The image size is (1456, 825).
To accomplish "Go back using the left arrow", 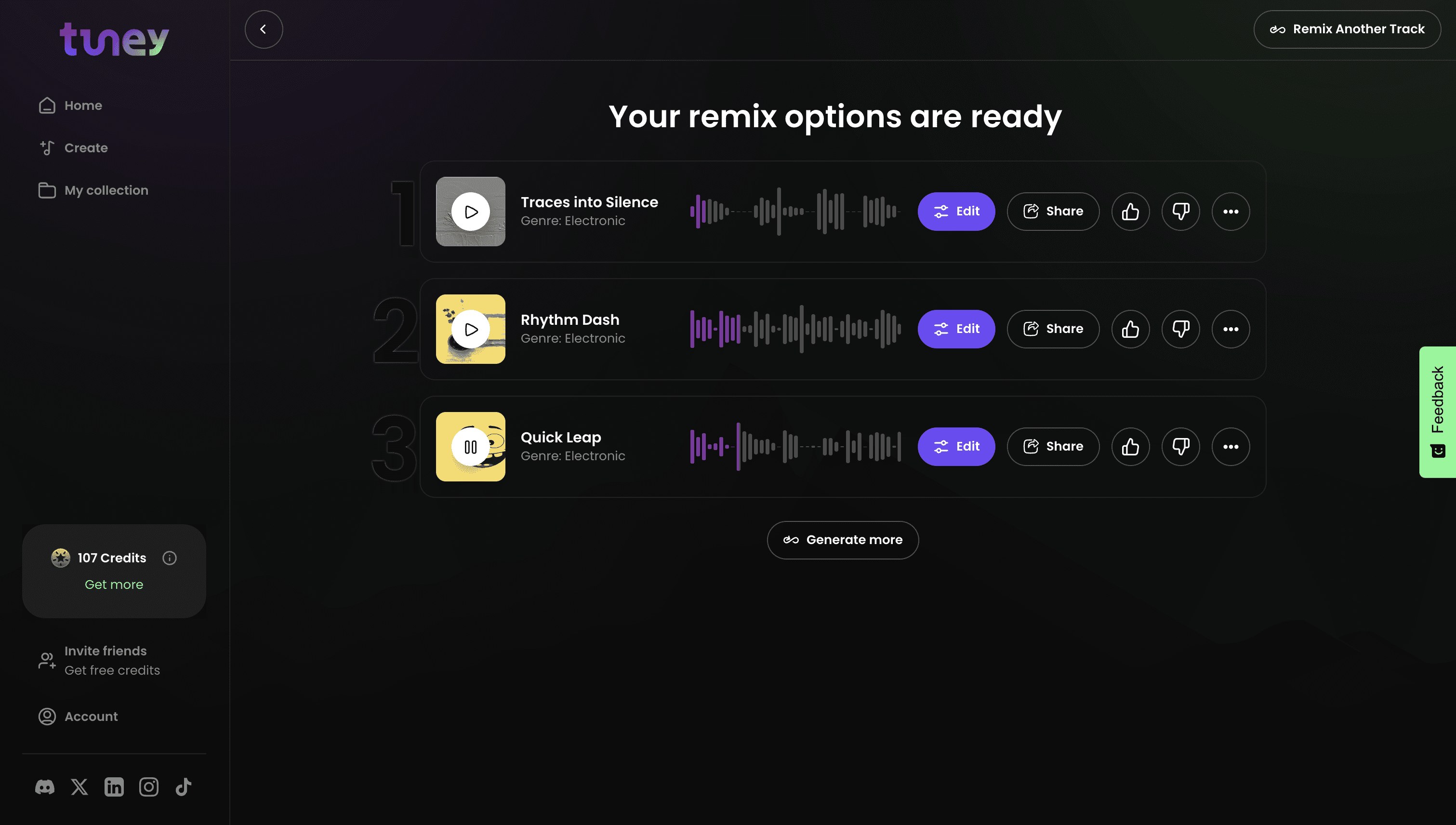I will [264, 29].
